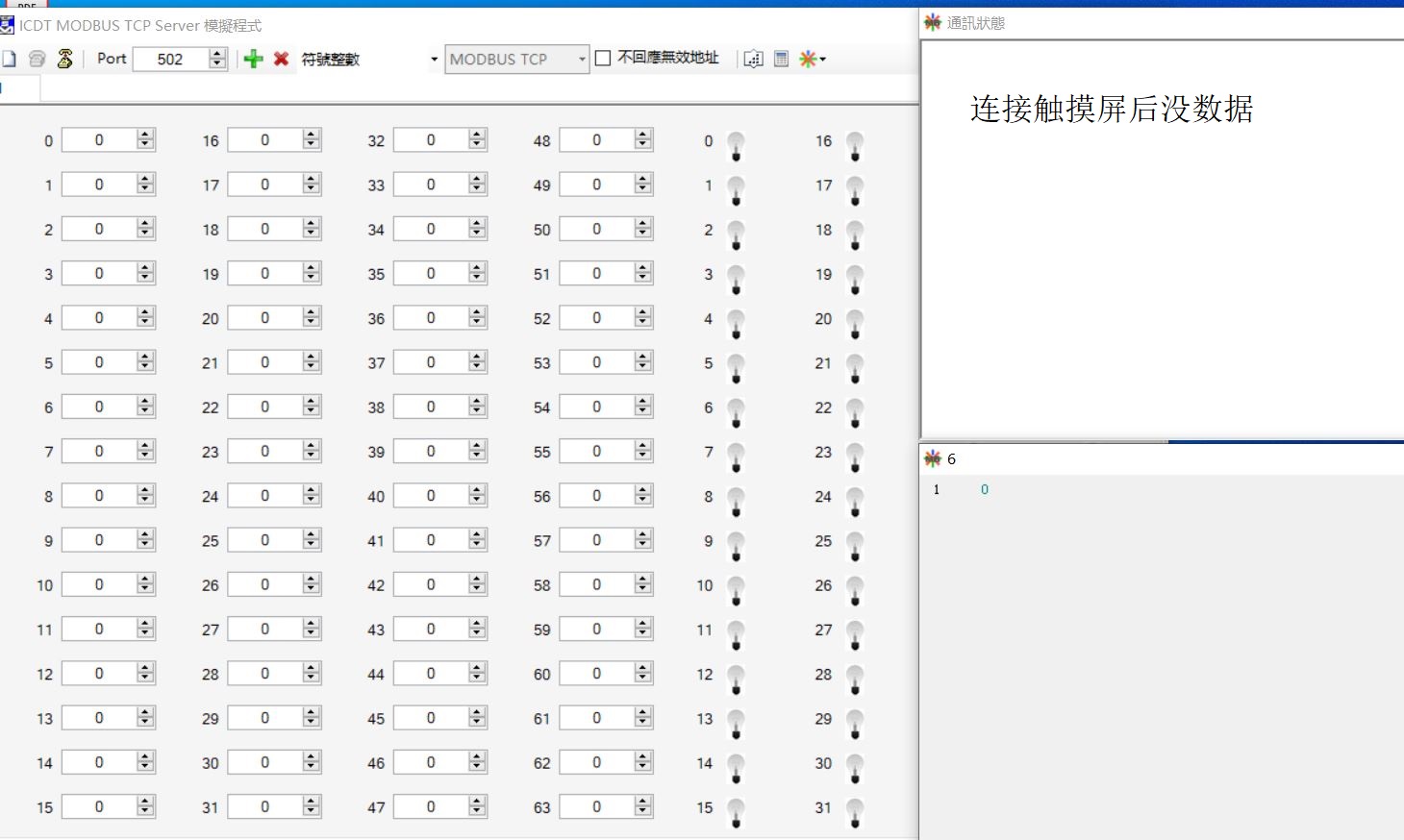Viewport: 1404px width, 840px height.
Task: Increase the Port value with up arrow
Action: 217,54
